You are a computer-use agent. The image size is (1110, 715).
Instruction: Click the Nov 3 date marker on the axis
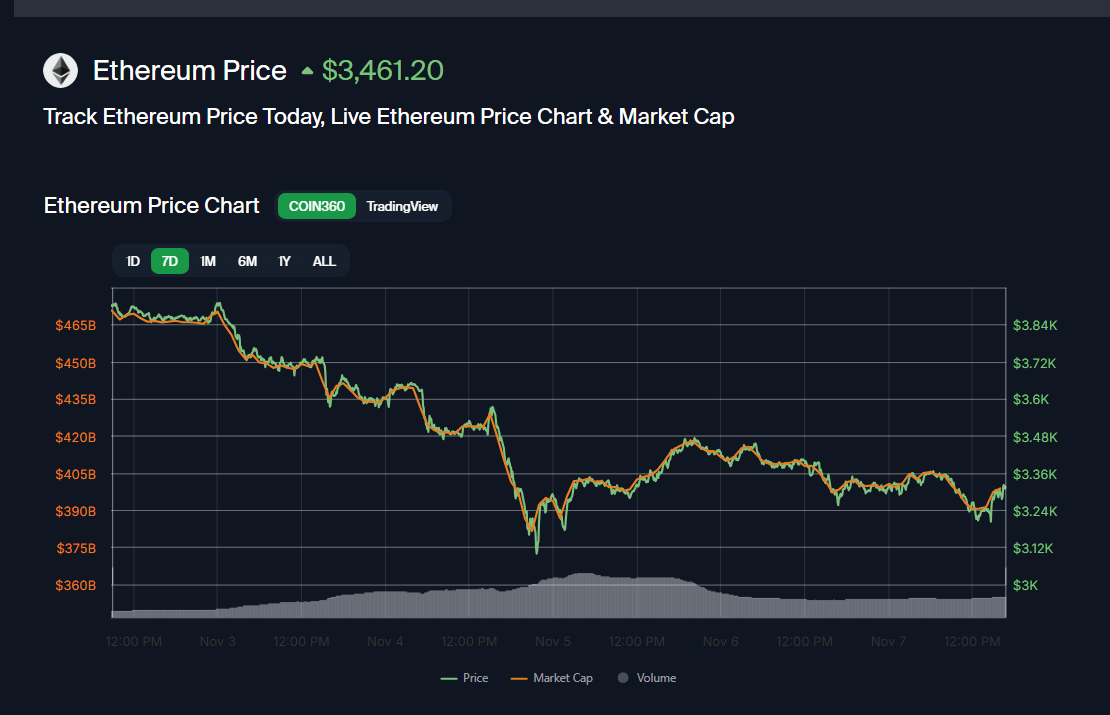(x=218, y=641)
